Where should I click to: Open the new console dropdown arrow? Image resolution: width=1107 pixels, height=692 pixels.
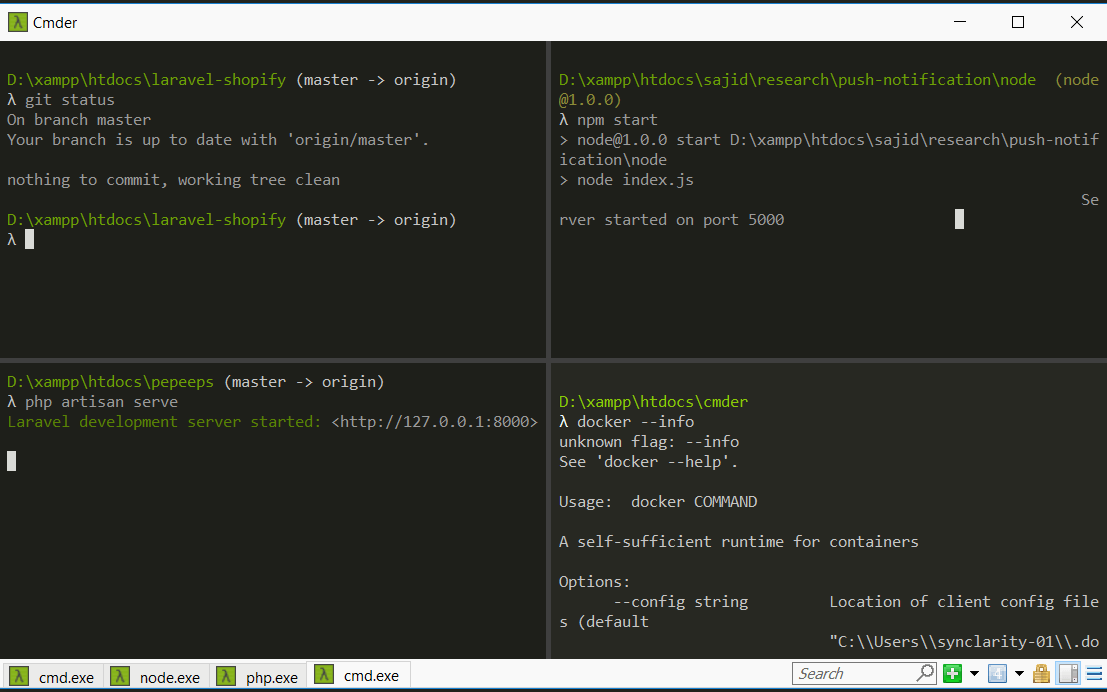[x=974, y=674]
